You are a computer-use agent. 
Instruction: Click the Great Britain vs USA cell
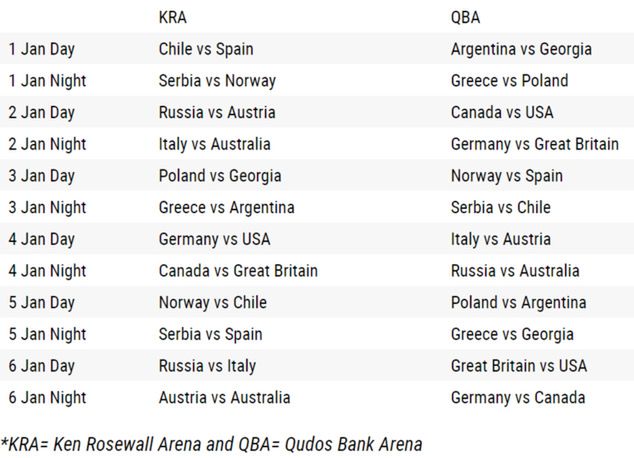tap(517, 366)
